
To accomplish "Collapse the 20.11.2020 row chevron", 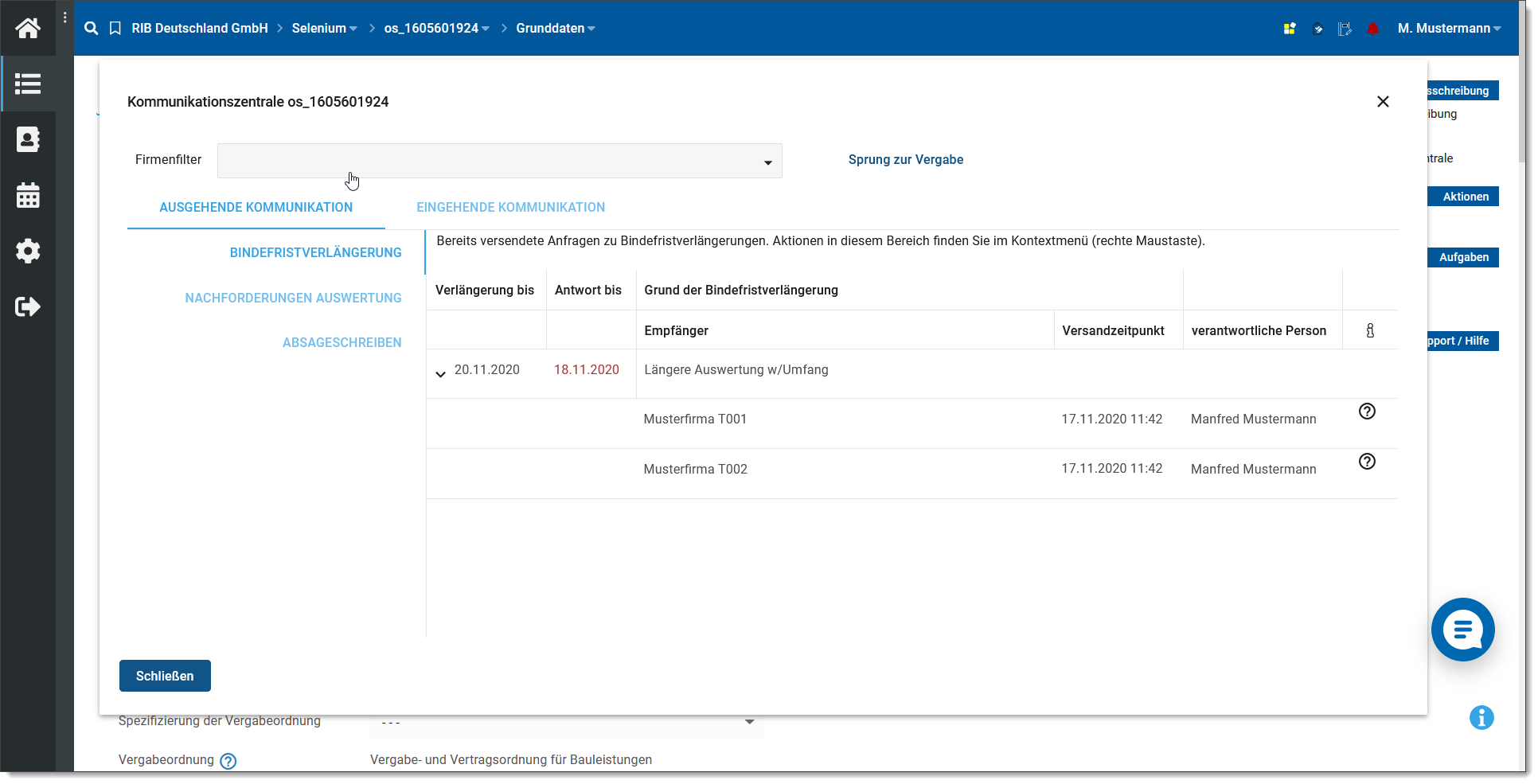I will (440, 373).
